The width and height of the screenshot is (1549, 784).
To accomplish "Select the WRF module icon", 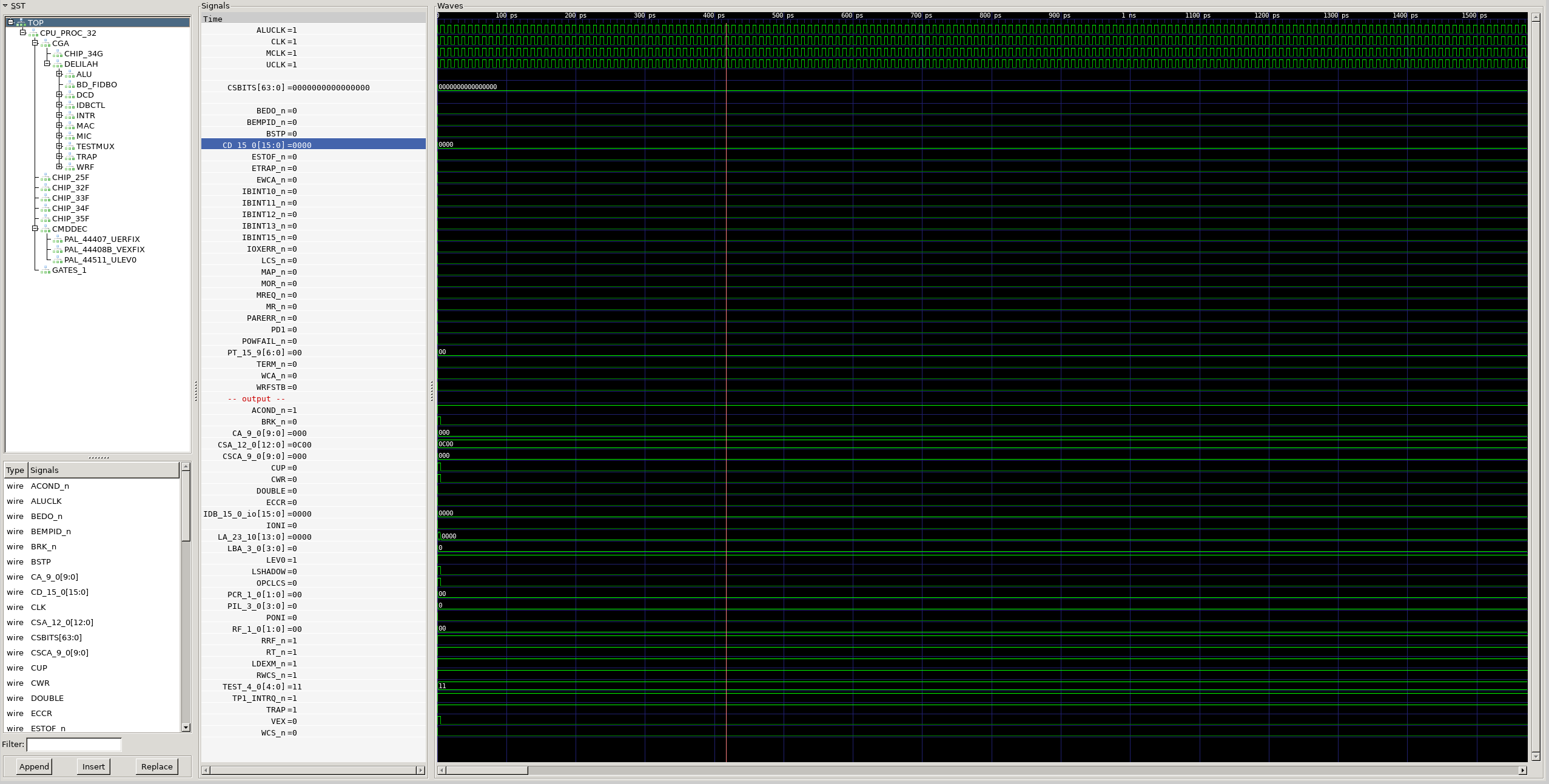I will 70,167.
